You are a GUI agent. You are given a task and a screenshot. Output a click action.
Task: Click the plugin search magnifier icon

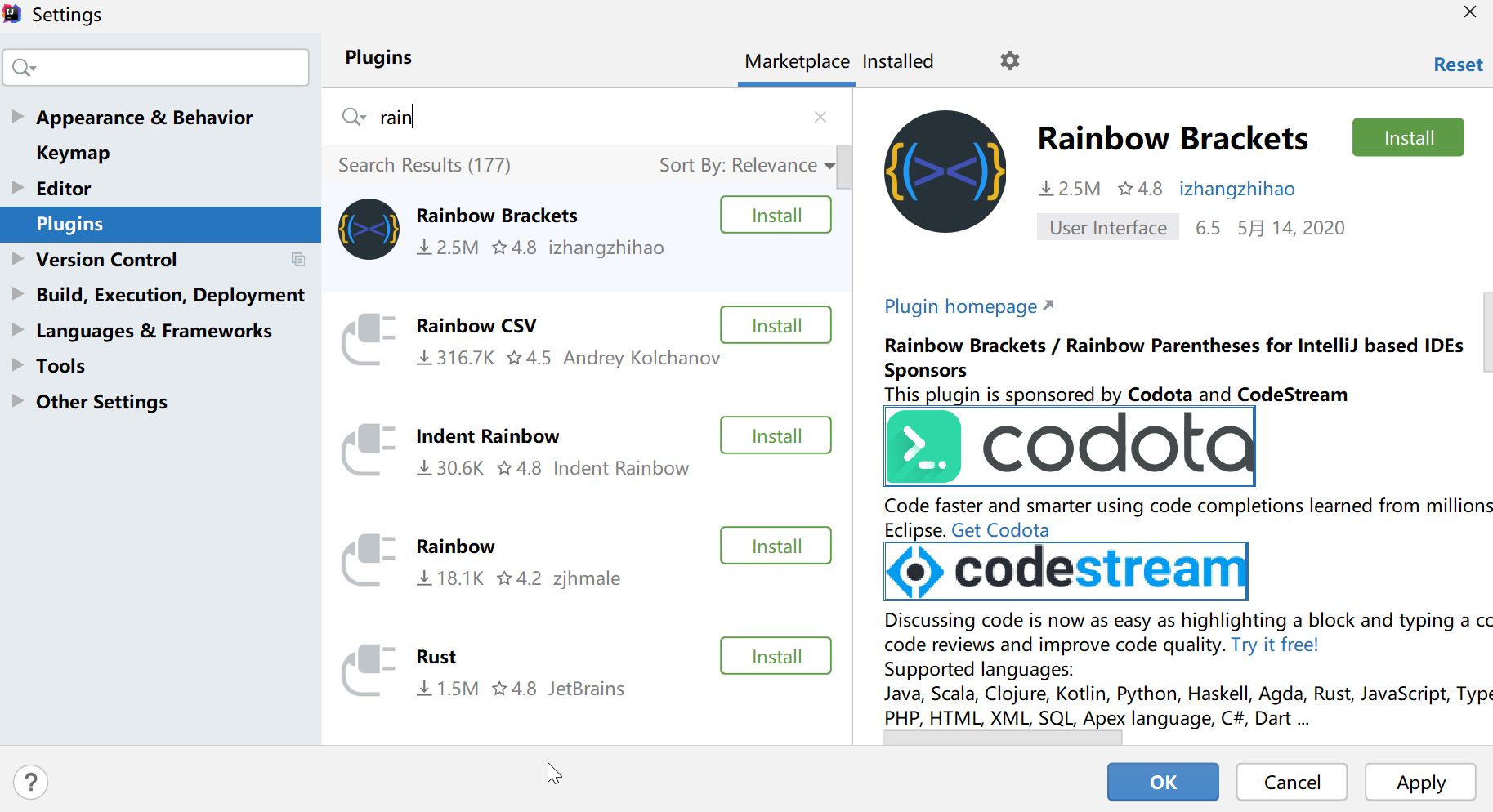pos(353,117)
